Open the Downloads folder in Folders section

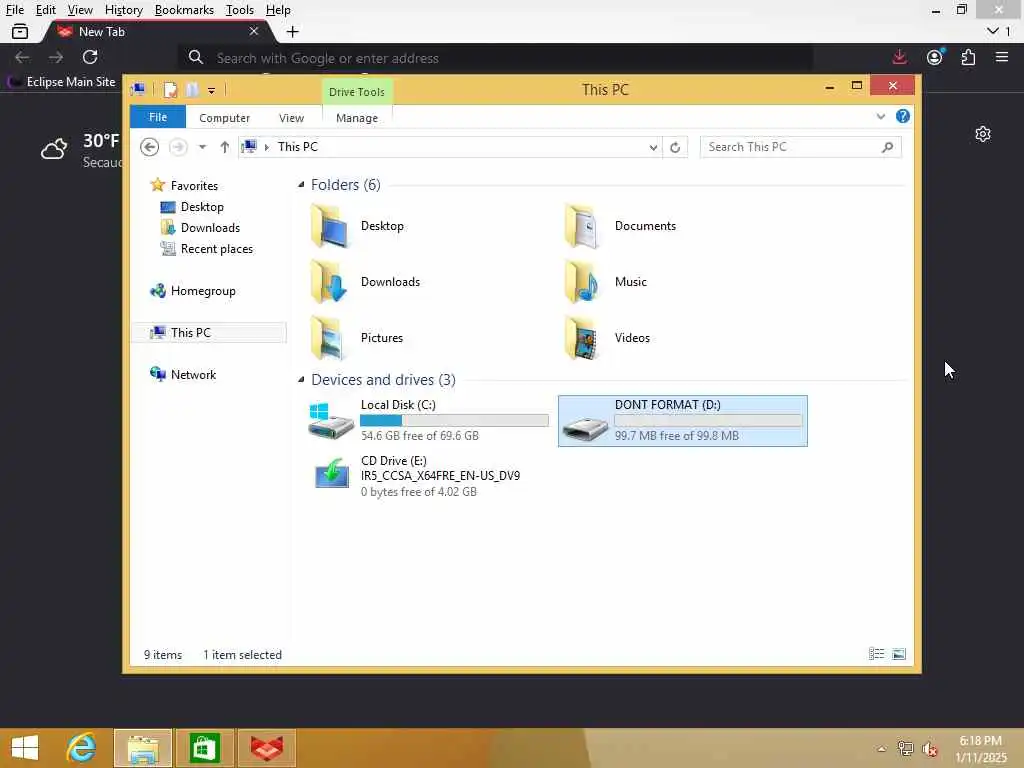[366, 282]
